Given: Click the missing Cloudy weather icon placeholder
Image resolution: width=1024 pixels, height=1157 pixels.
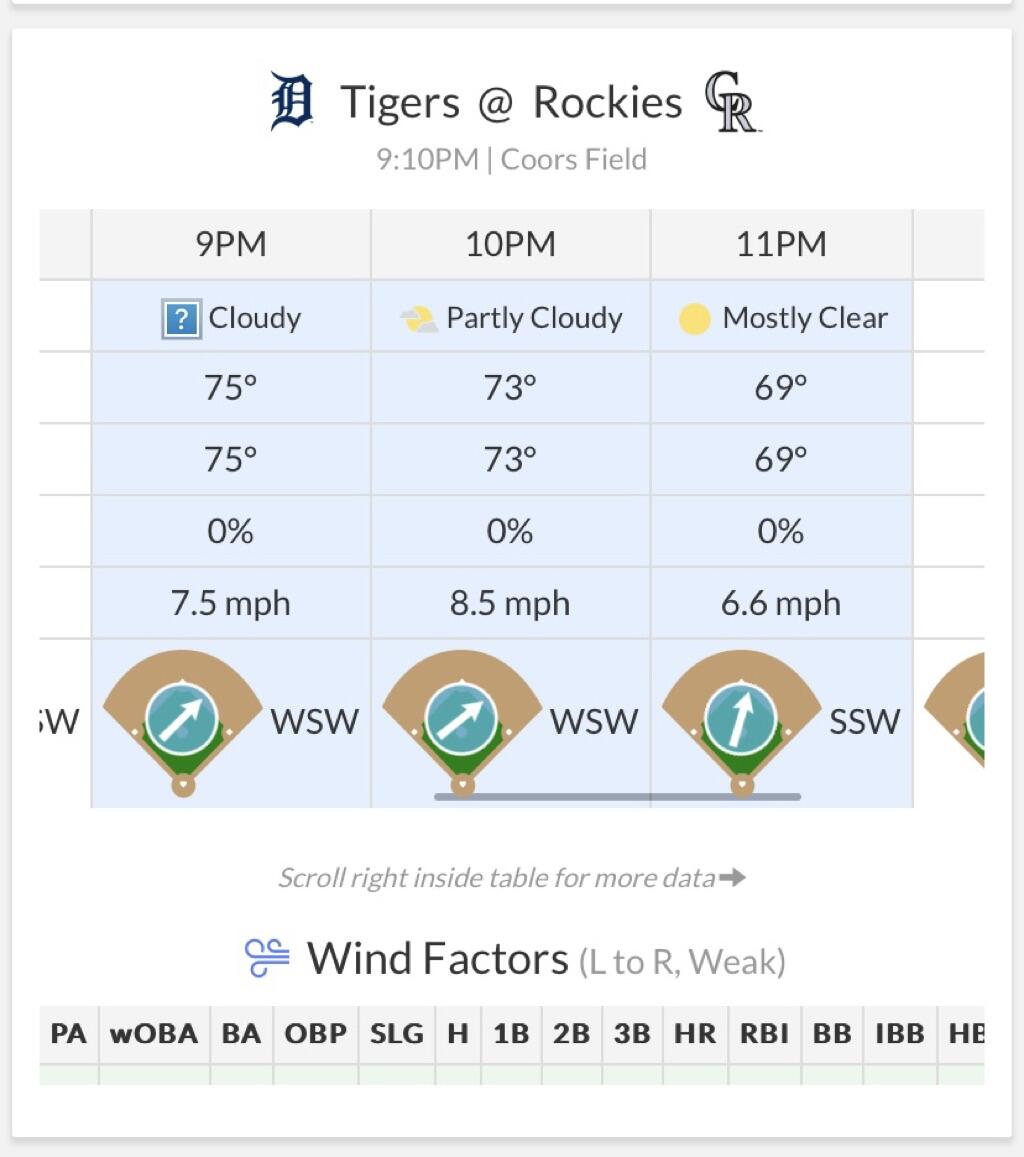Looking at the screenshot, I should pos(181,320).
